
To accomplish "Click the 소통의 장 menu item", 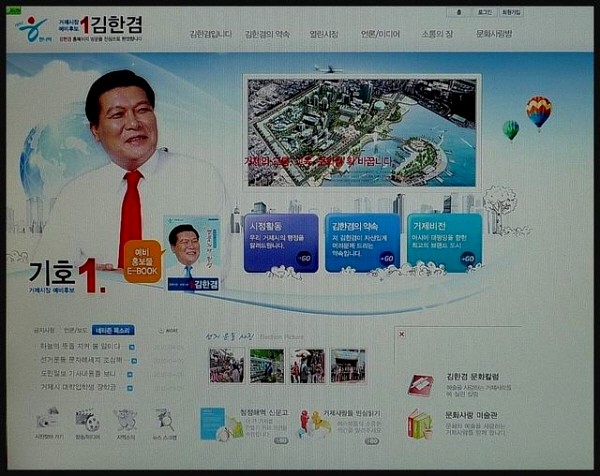I will click(x=437, y=34).
